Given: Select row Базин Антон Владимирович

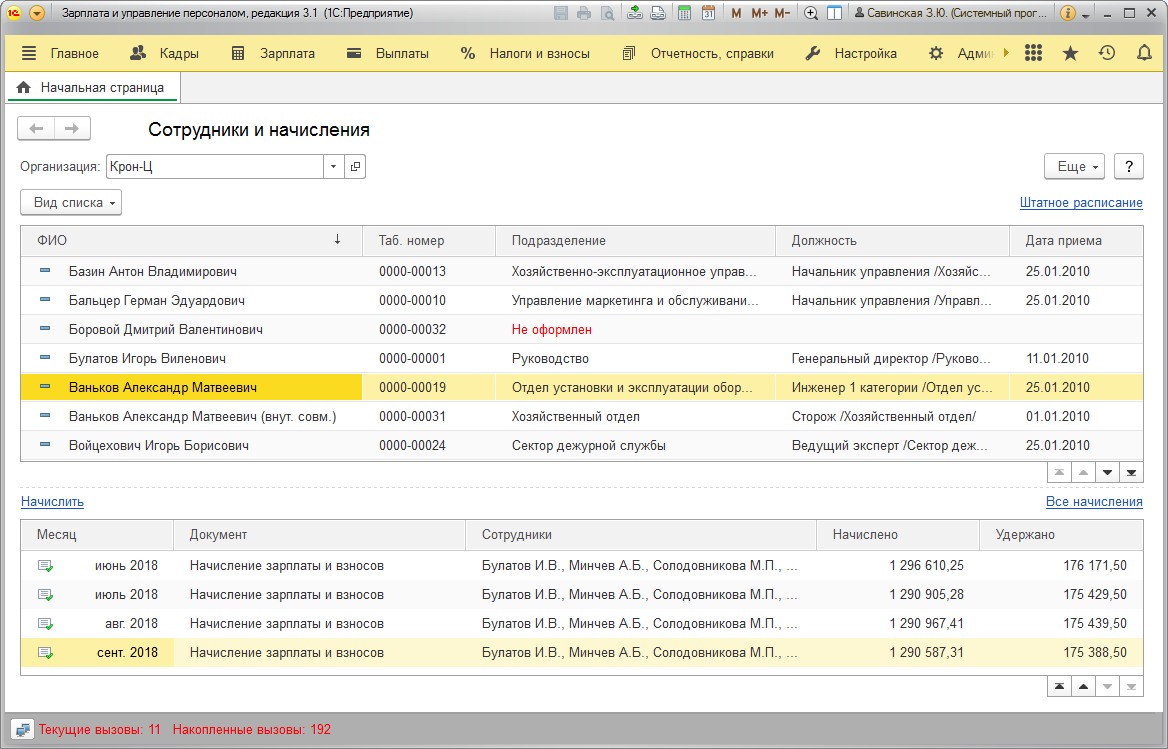Looking at the screenshot, I should tap(581, 272).
